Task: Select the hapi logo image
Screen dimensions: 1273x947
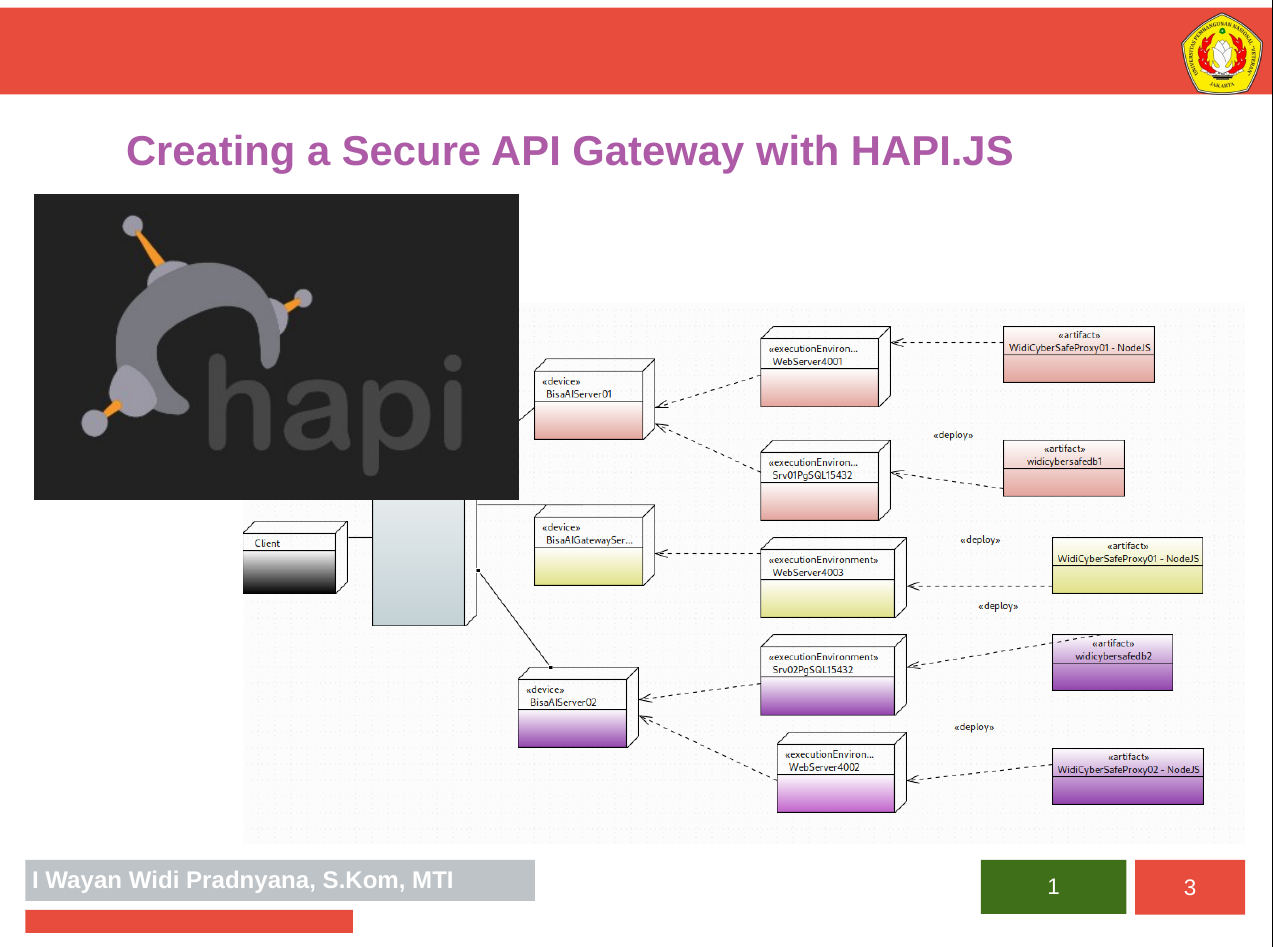Action: pyautogui.click(x=276, y=347)
